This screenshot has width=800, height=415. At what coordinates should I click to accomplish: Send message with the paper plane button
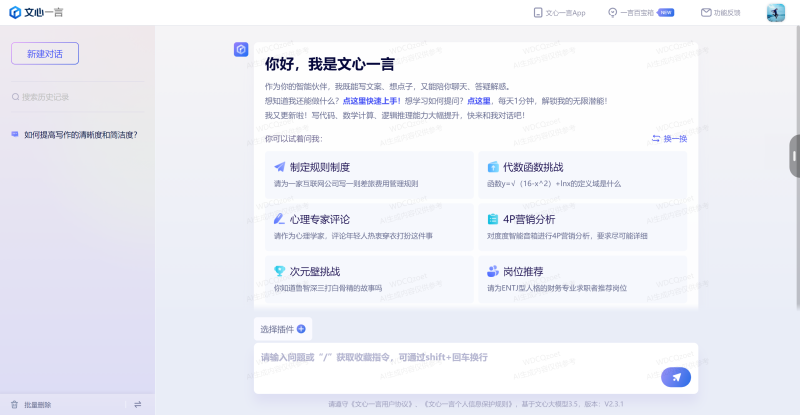(676, 377)
